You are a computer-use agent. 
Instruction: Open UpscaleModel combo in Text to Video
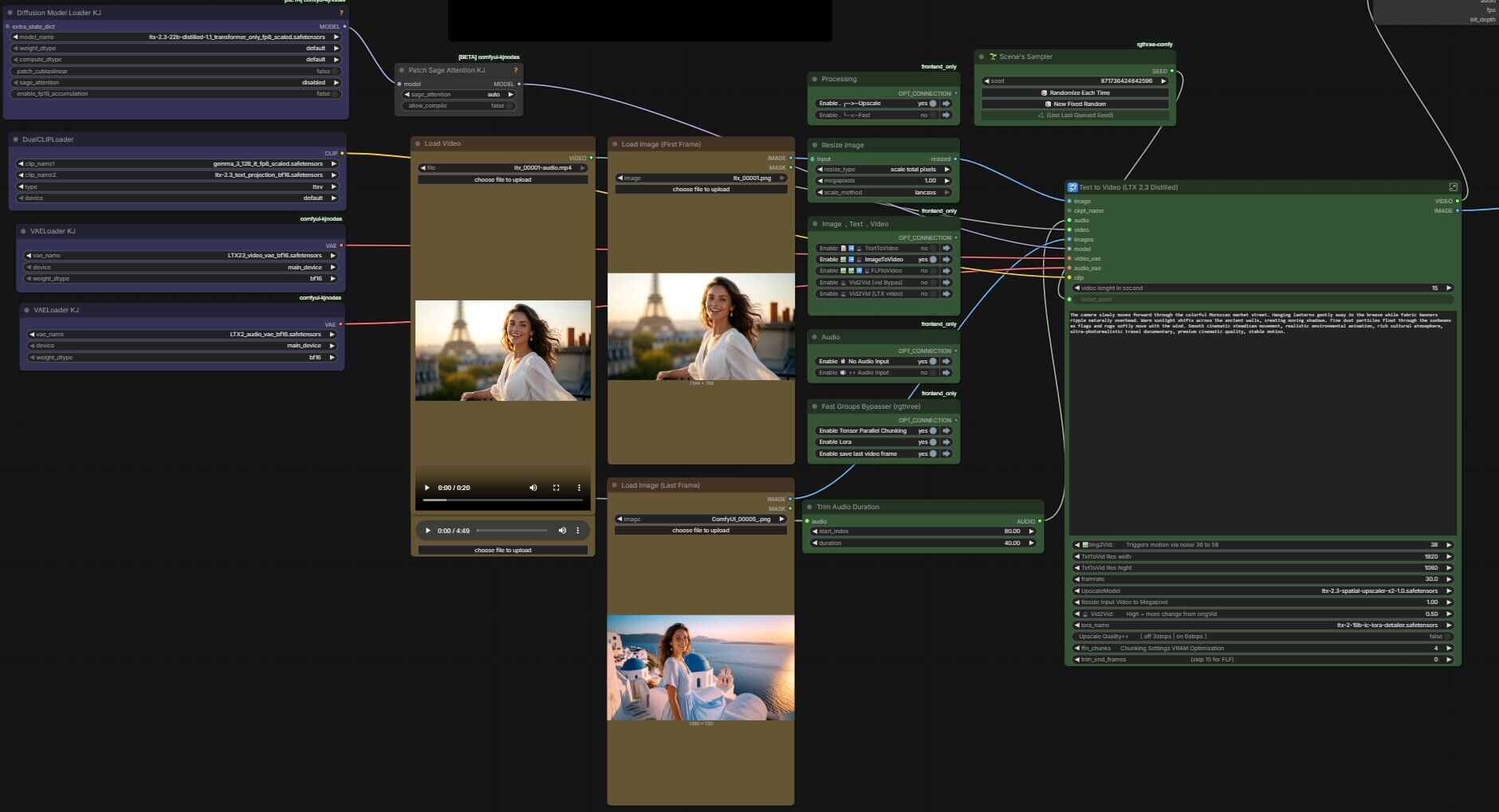1262,591
